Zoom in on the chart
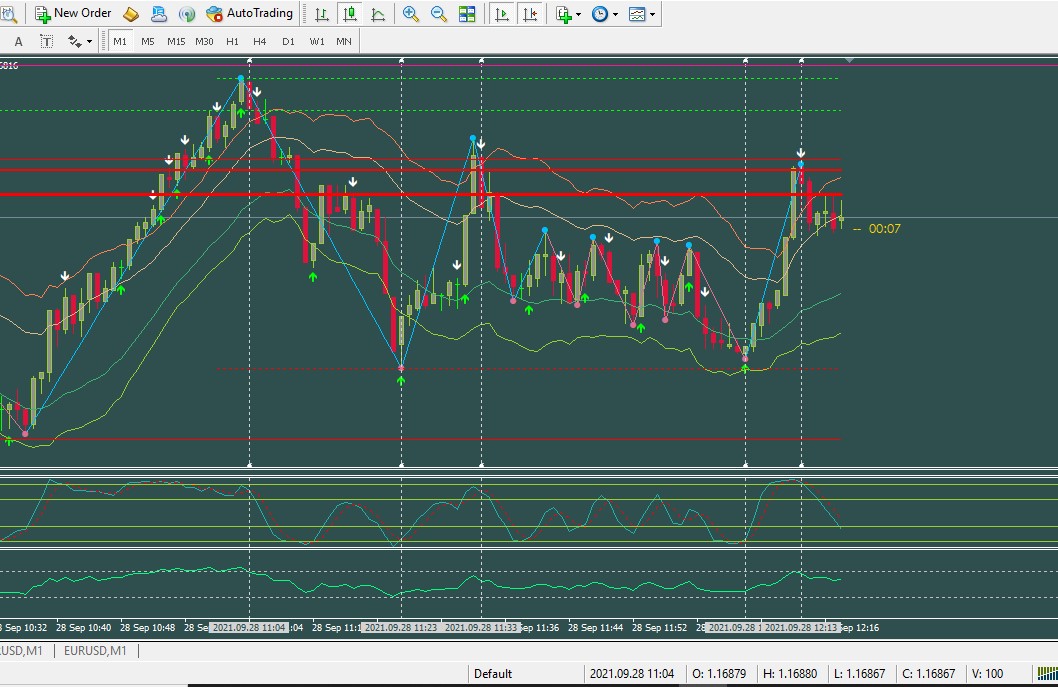This screenshot has width=1058, height=687. point(411,14)
